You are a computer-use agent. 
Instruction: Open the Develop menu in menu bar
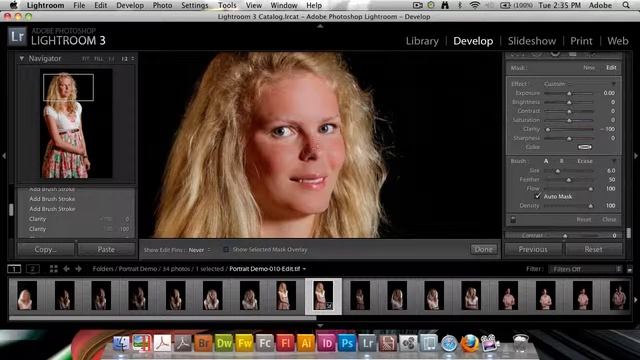[130, 5]
